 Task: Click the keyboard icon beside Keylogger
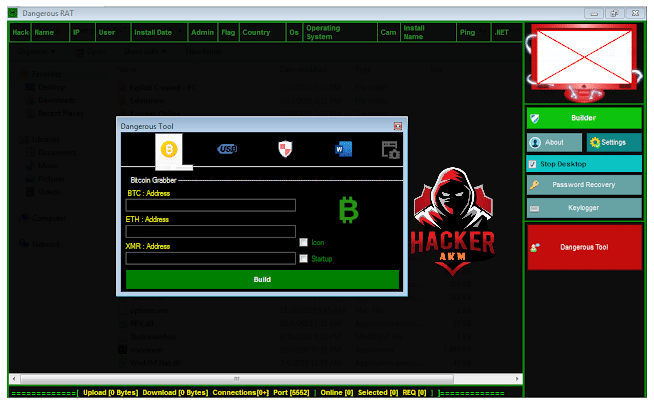(535, 208)
